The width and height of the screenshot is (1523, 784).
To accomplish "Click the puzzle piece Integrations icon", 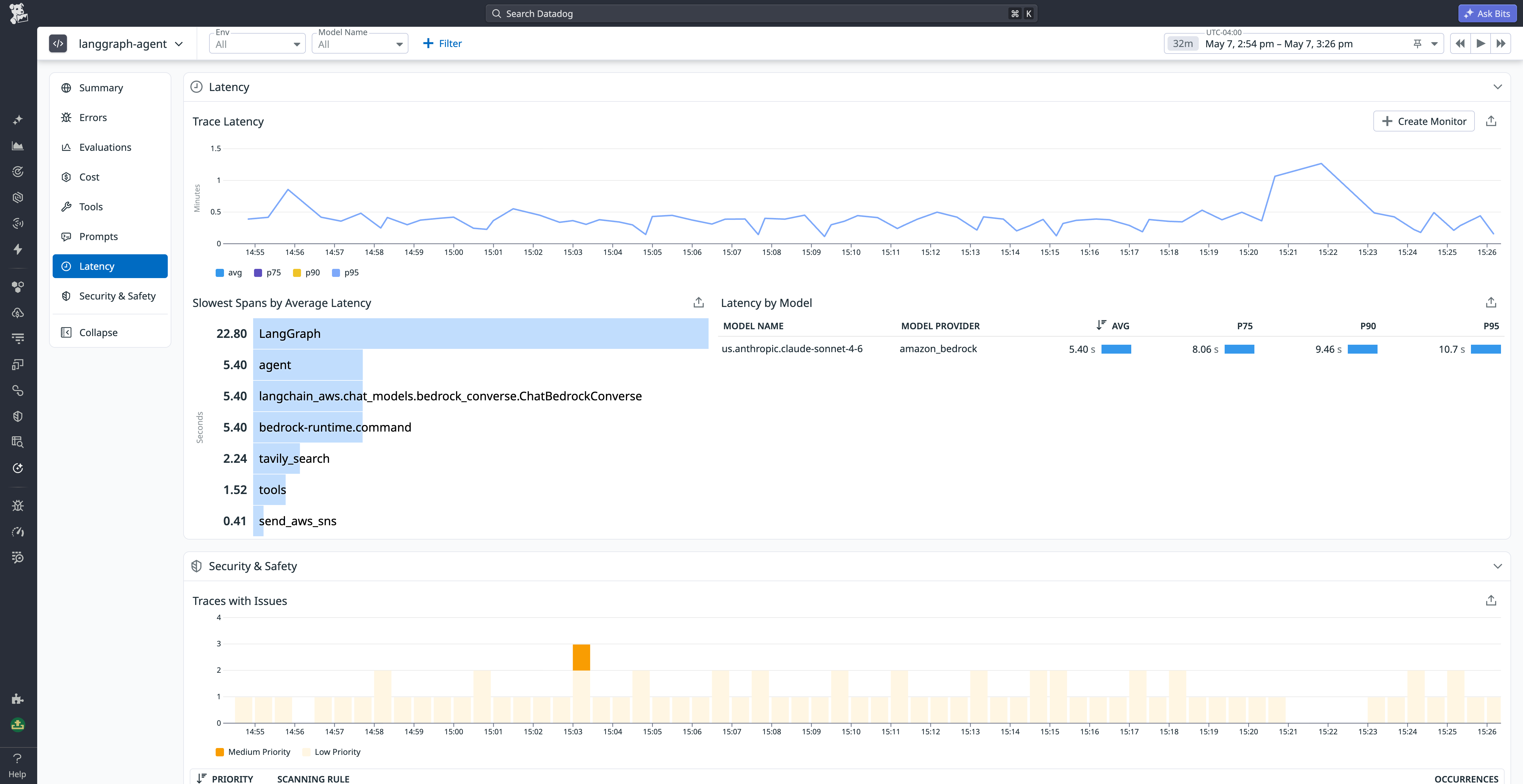I will [x=18, y=699].
